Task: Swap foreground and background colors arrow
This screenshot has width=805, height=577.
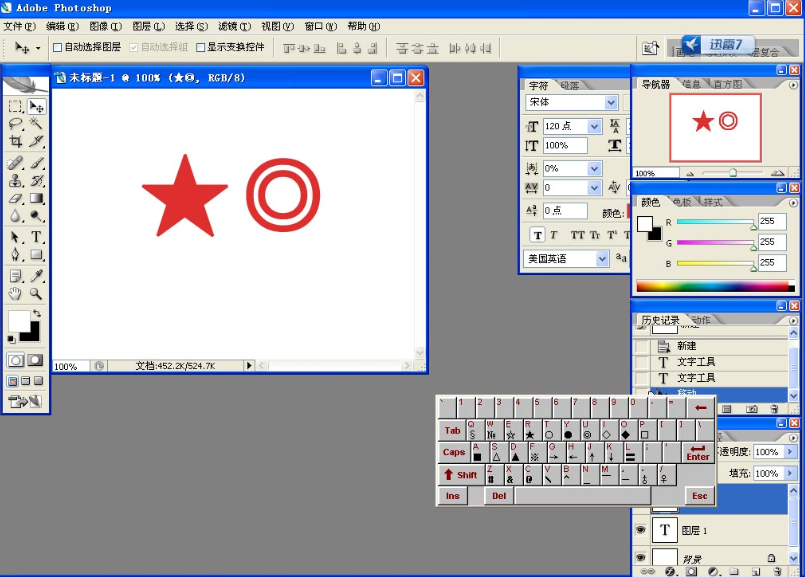Action: pos(37,315)
